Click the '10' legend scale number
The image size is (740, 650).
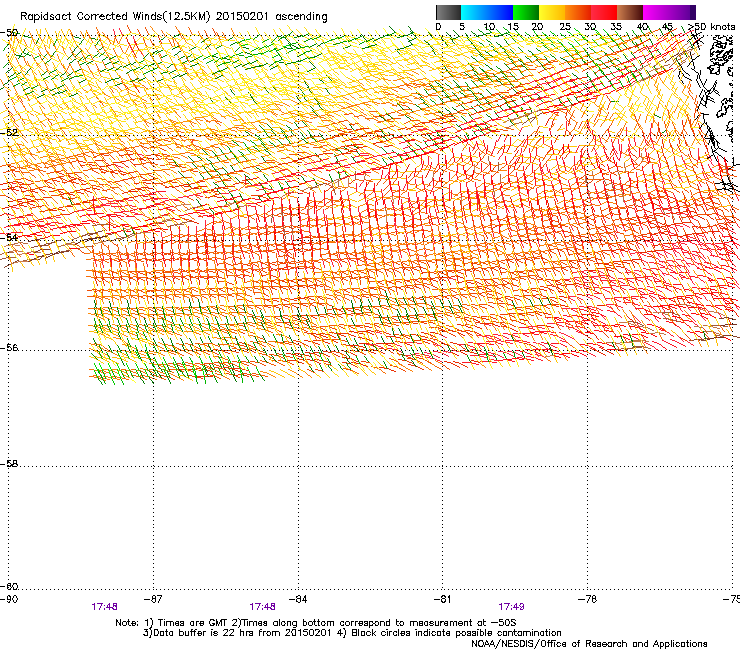pyautogui.click(x=489, y=27)
